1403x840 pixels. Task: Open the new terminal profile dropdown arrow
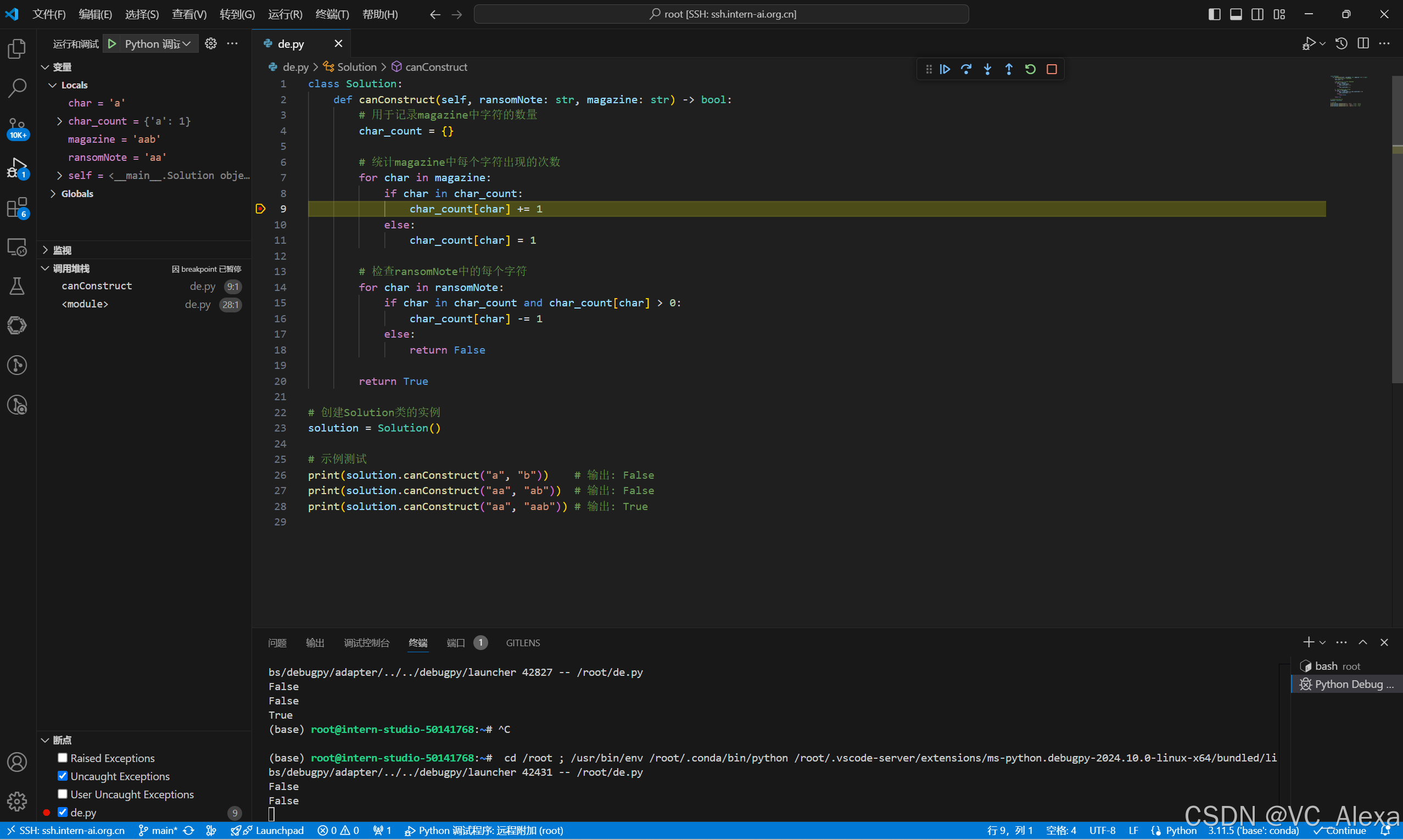(1322, 642)
